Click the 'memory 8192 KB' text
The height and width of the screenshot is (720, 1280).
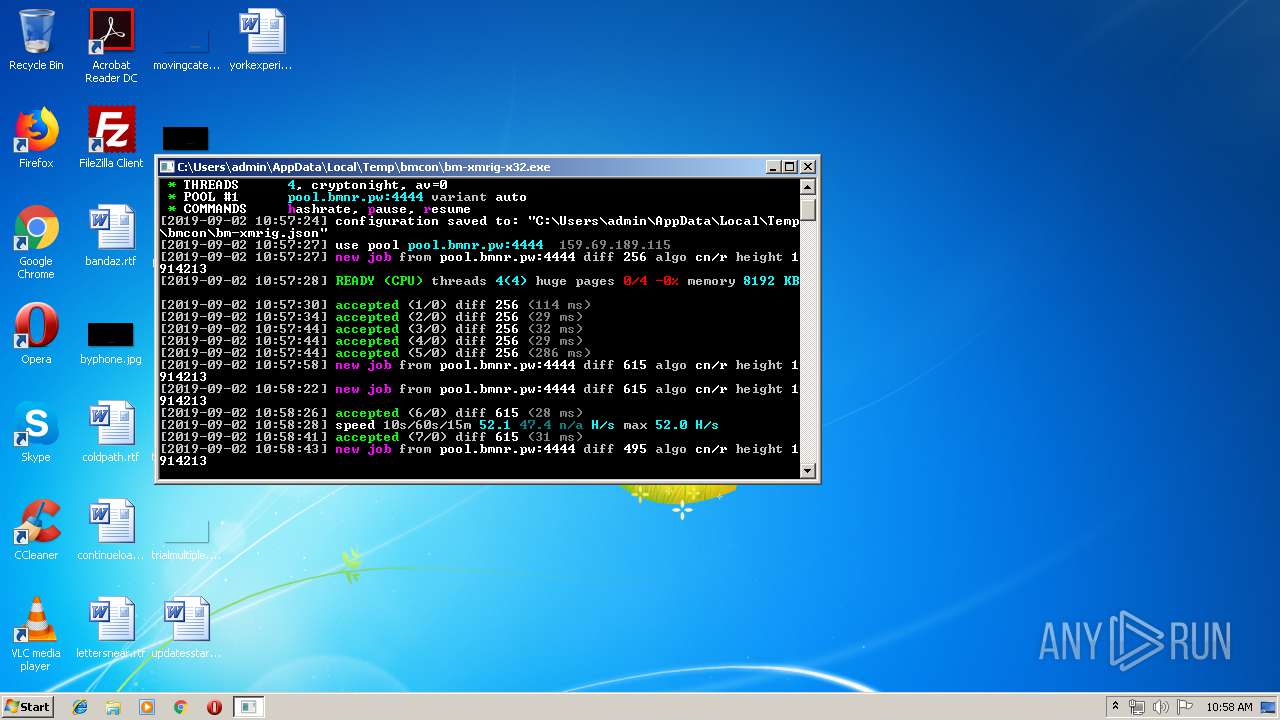pos(743,281)
